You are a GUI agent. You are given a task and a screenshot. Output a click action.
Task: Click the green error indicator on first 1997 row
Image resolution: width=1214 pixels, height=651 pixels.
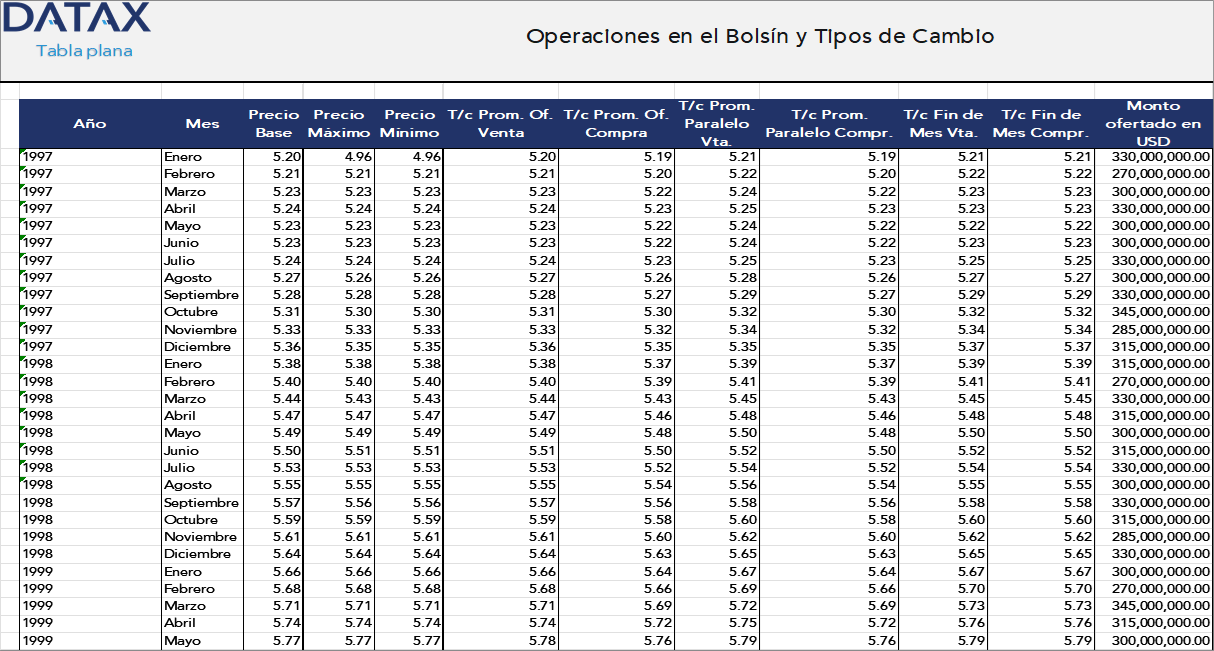pyautogui.click(x=24, y=150)
